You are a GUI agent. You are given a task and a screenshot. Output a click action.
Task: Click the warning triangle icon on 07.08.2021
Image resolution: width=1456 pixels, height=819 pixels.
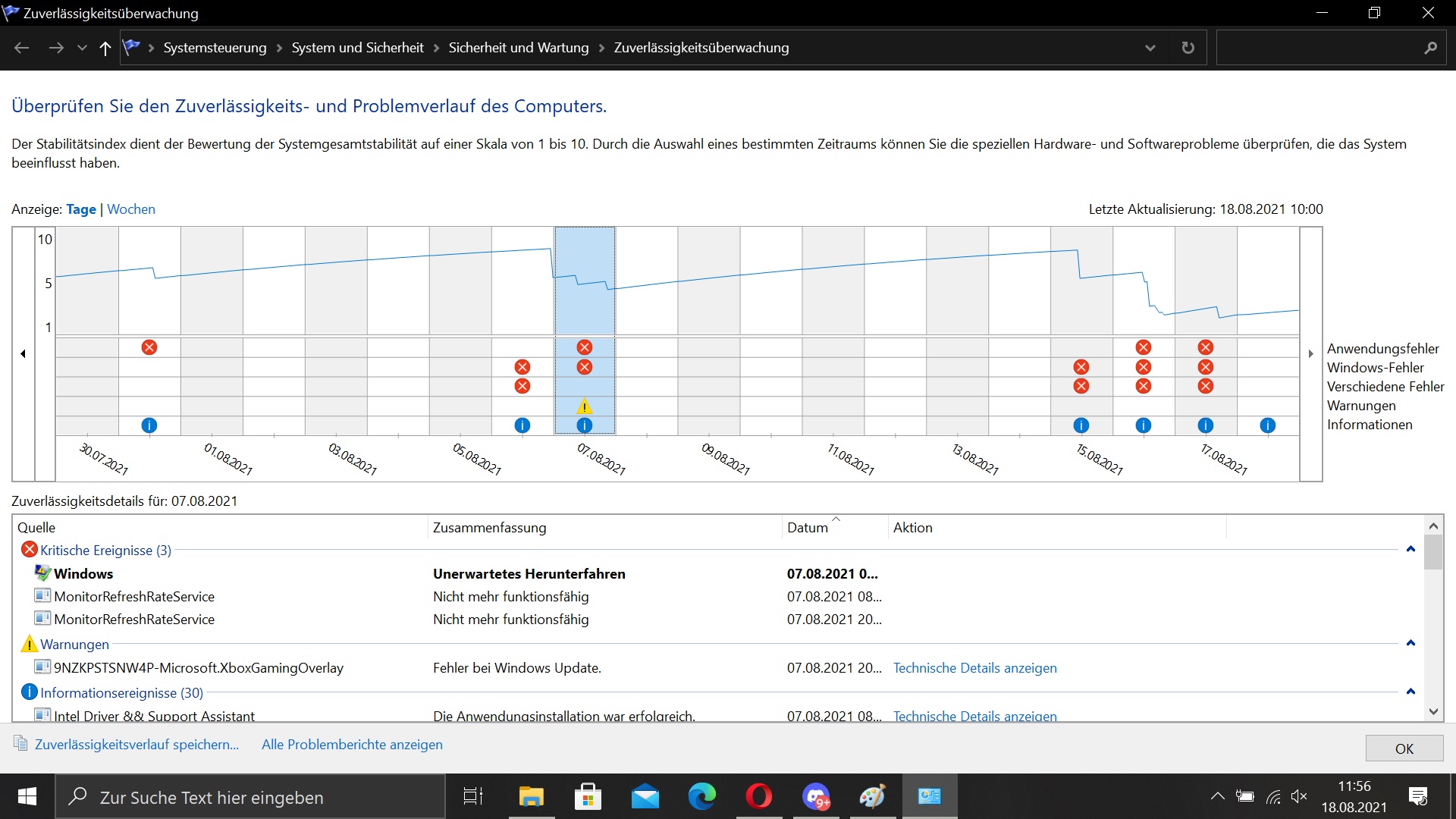click(584, 406)
